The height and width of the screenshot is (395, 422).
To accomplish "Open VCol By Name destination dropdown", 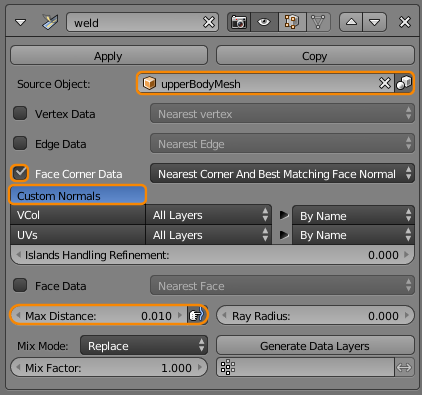I will (353, 216).
